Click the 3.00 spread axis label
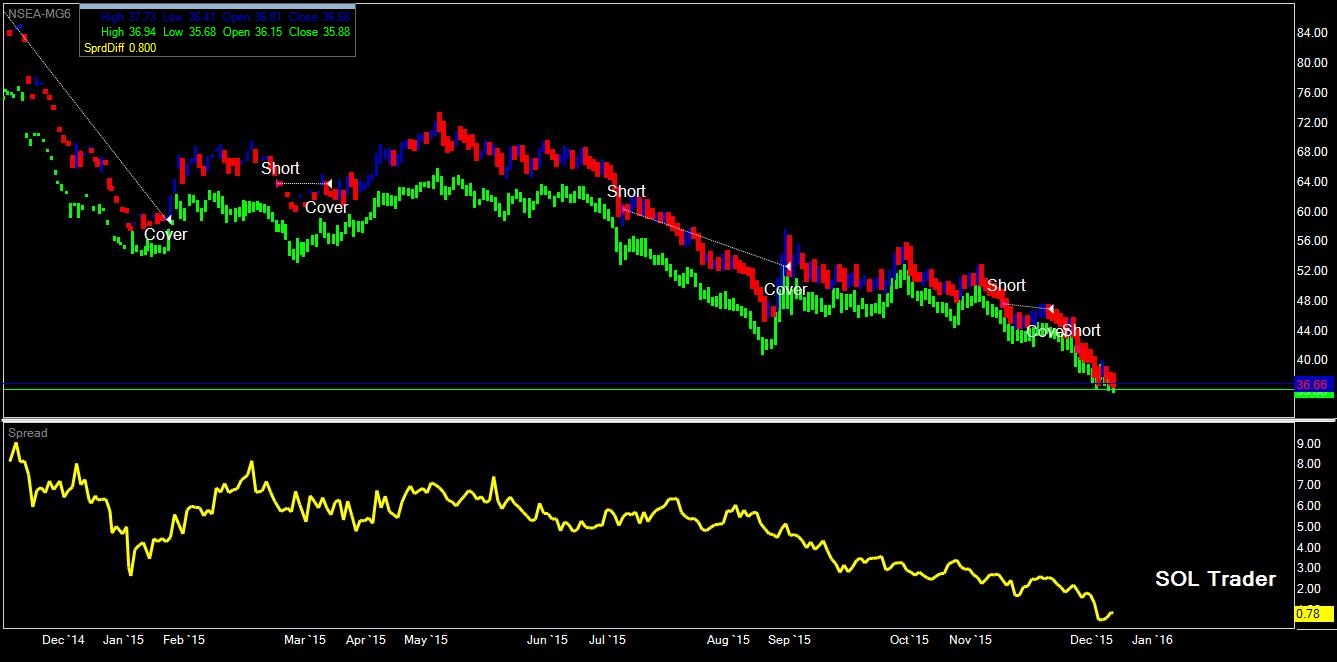This screenshot has width=1337, height=662. tap(1308, 568)
